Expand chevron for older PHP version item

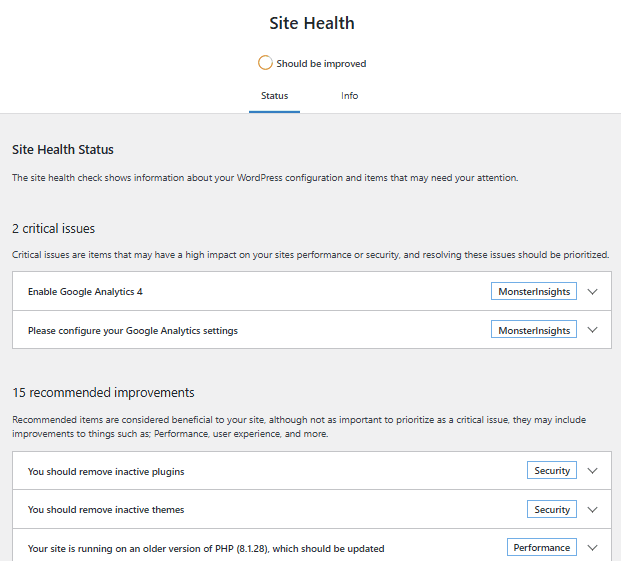coord(593,548)
